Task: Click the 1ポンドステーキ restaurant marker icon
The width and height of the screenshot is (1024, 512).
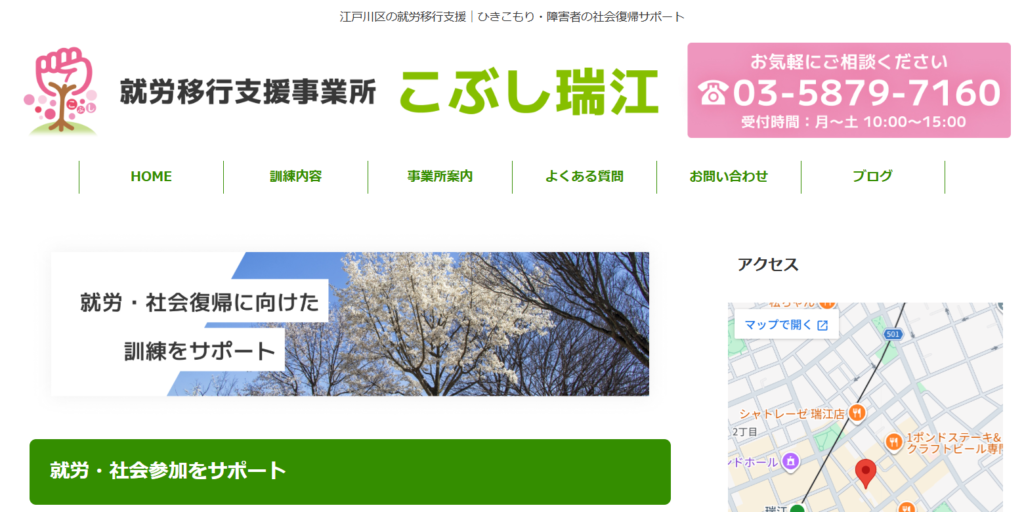Action: coord(894,442)
